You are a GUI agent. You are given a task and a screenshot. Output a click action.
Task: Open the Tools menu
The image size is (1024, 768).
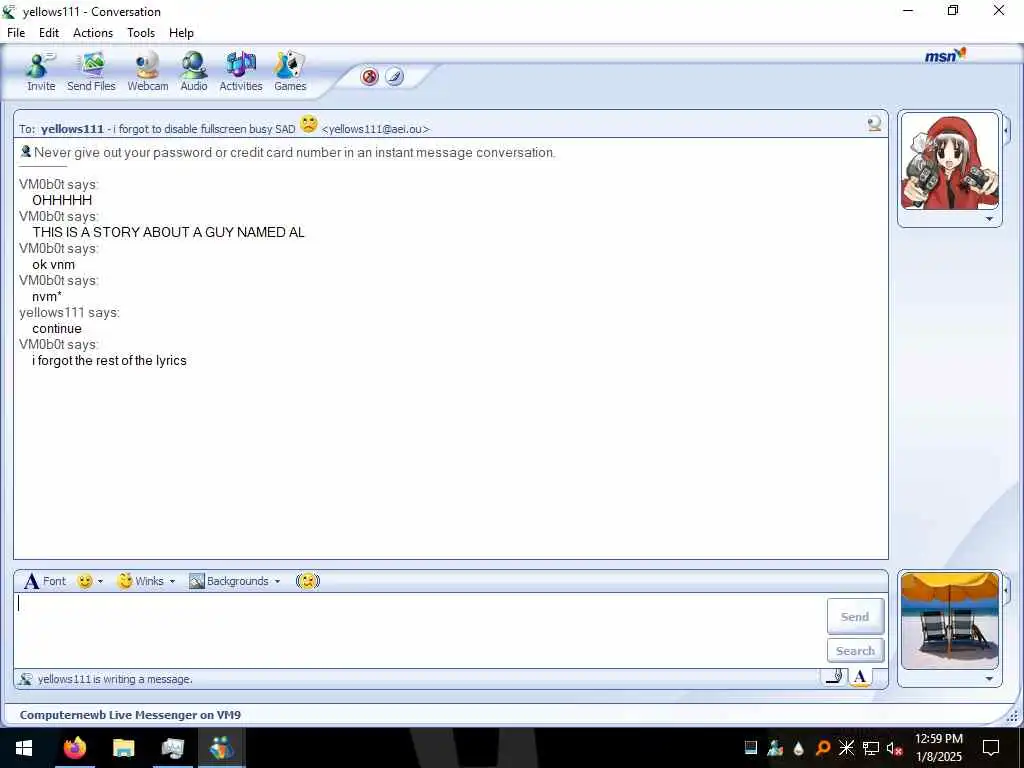coord(140,33)
